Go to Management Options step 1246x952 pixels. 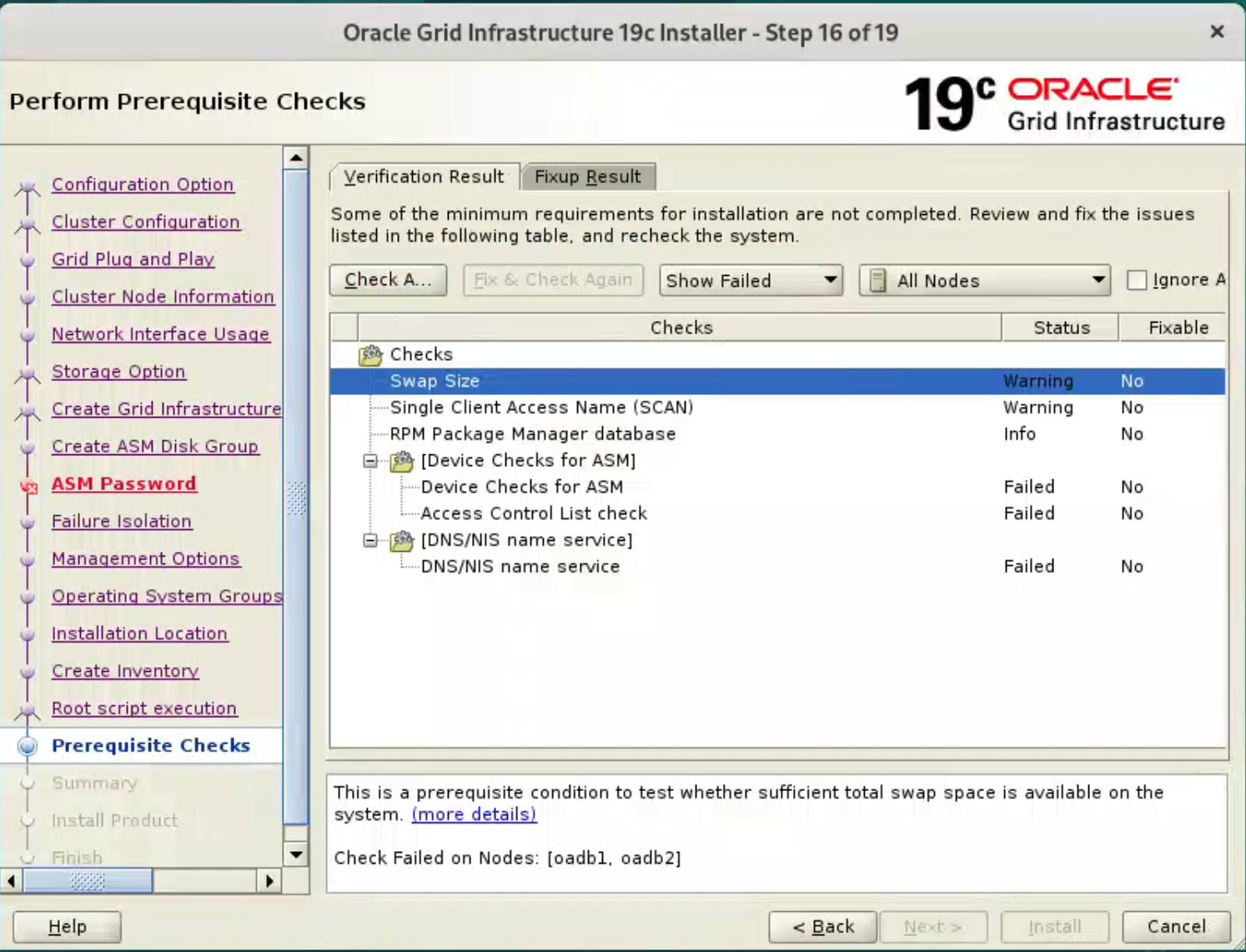click(x=145, y=559)
